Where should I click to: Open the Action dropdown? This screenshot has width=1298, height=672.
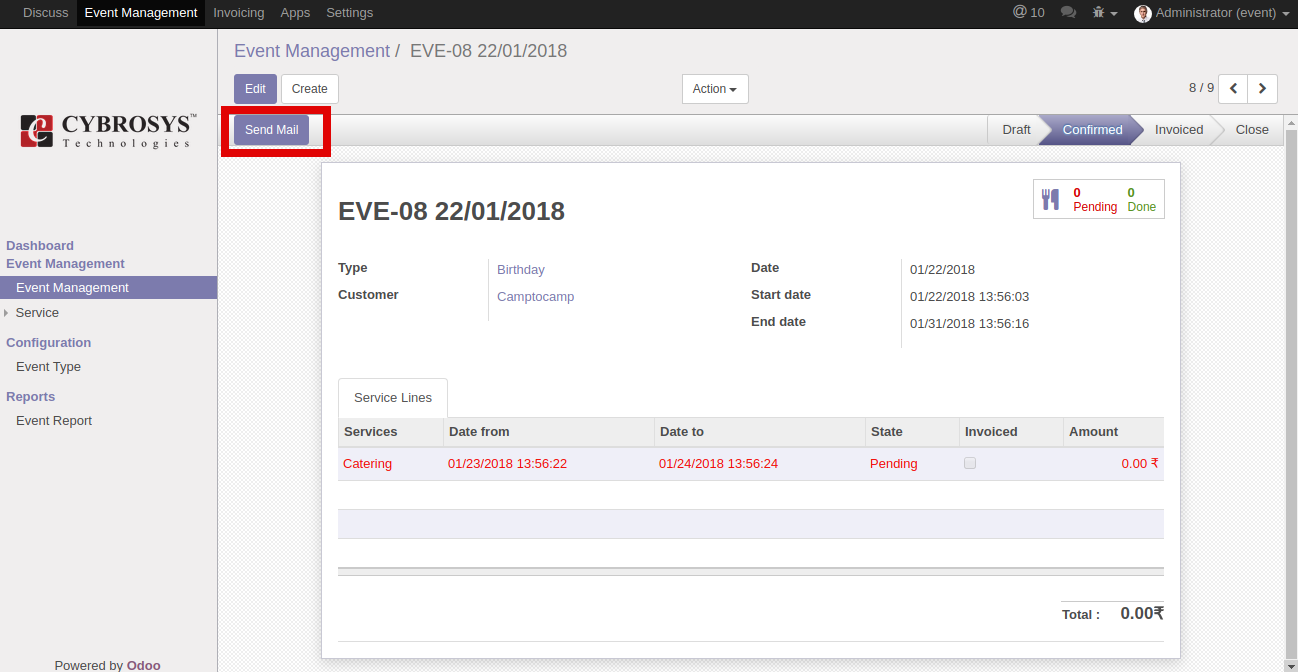coord(715,89)
